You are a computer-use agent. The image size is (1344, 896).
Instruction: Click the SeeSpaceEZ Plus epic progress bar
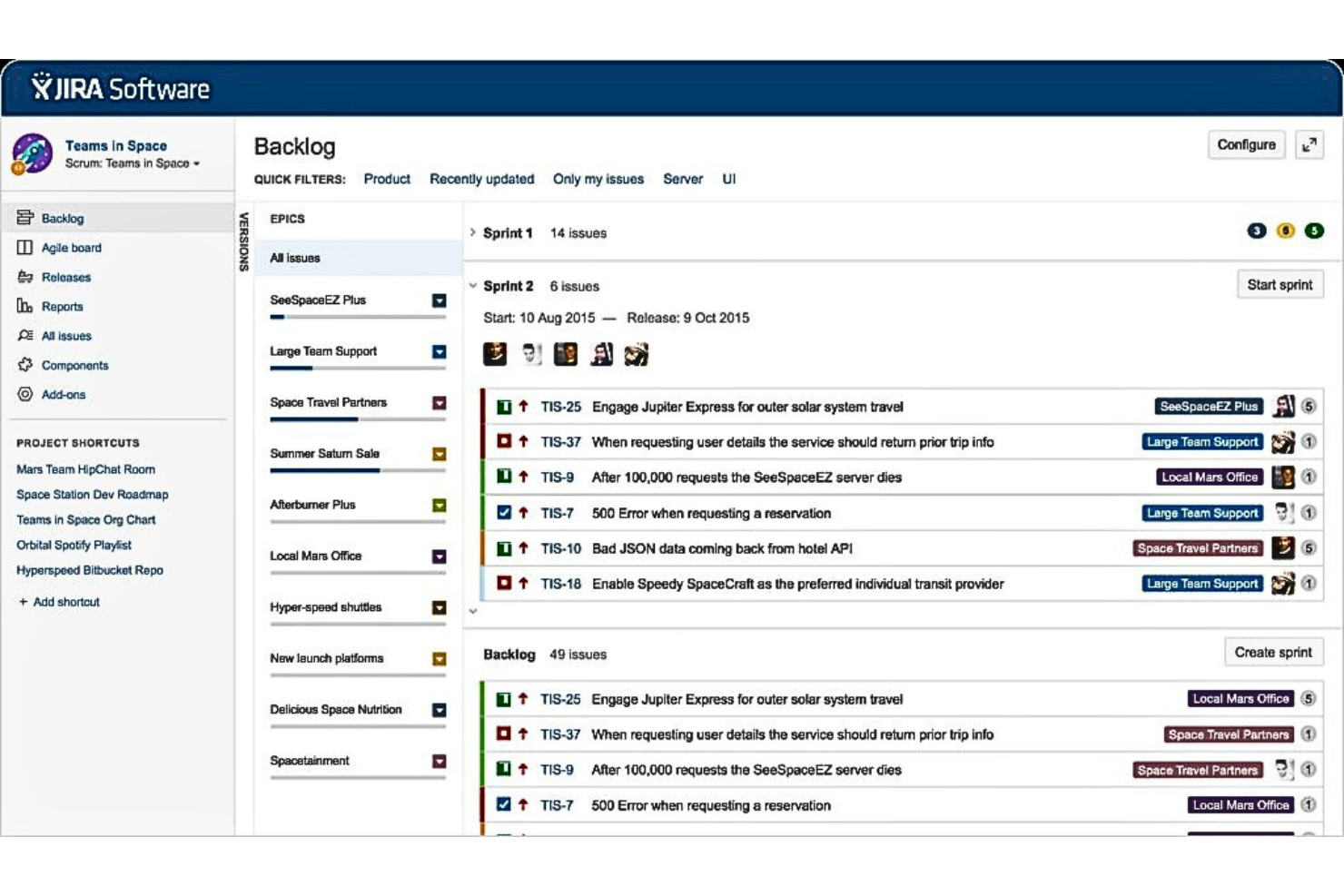358,317
